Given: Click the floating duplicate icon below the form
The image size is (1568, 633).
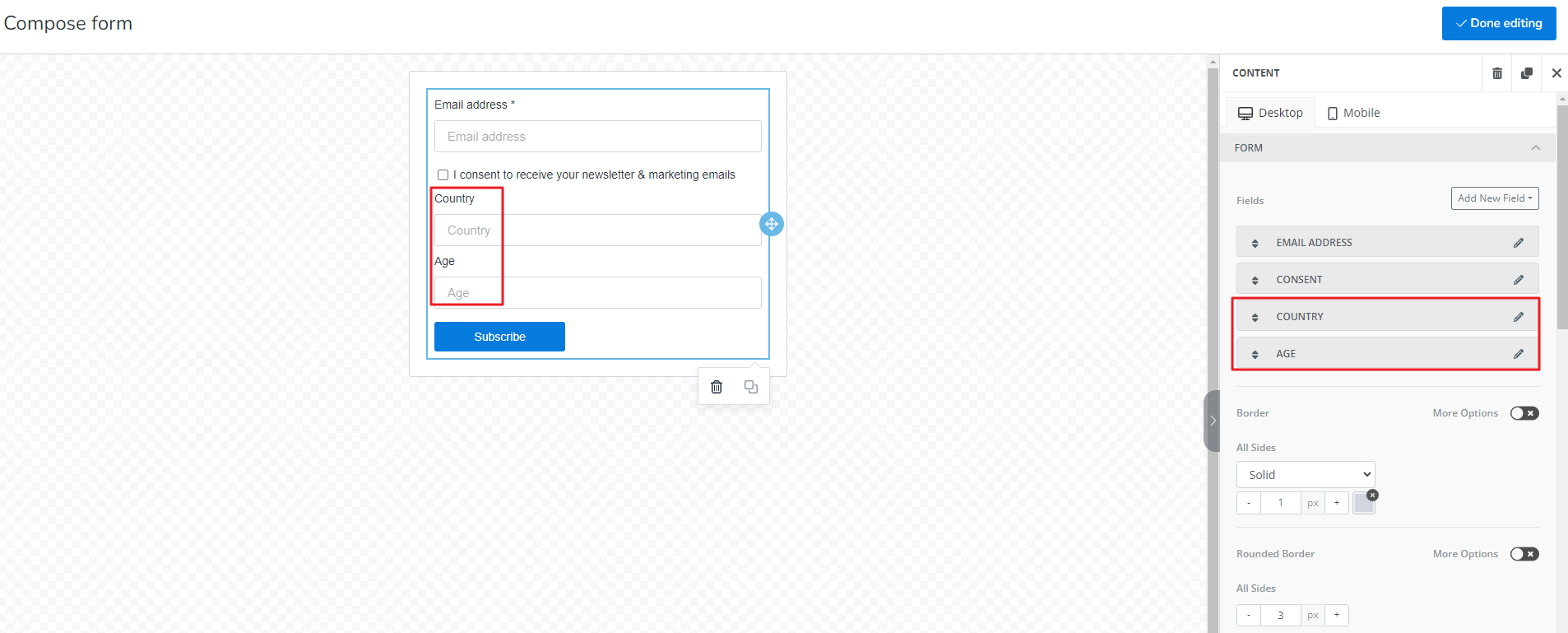Looking at the screenshot, I should 751,387.
